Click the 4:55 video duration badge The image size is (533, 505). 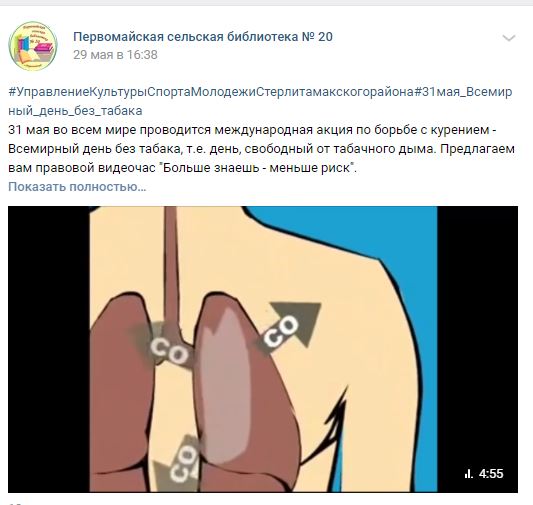(x=491, y=473)
